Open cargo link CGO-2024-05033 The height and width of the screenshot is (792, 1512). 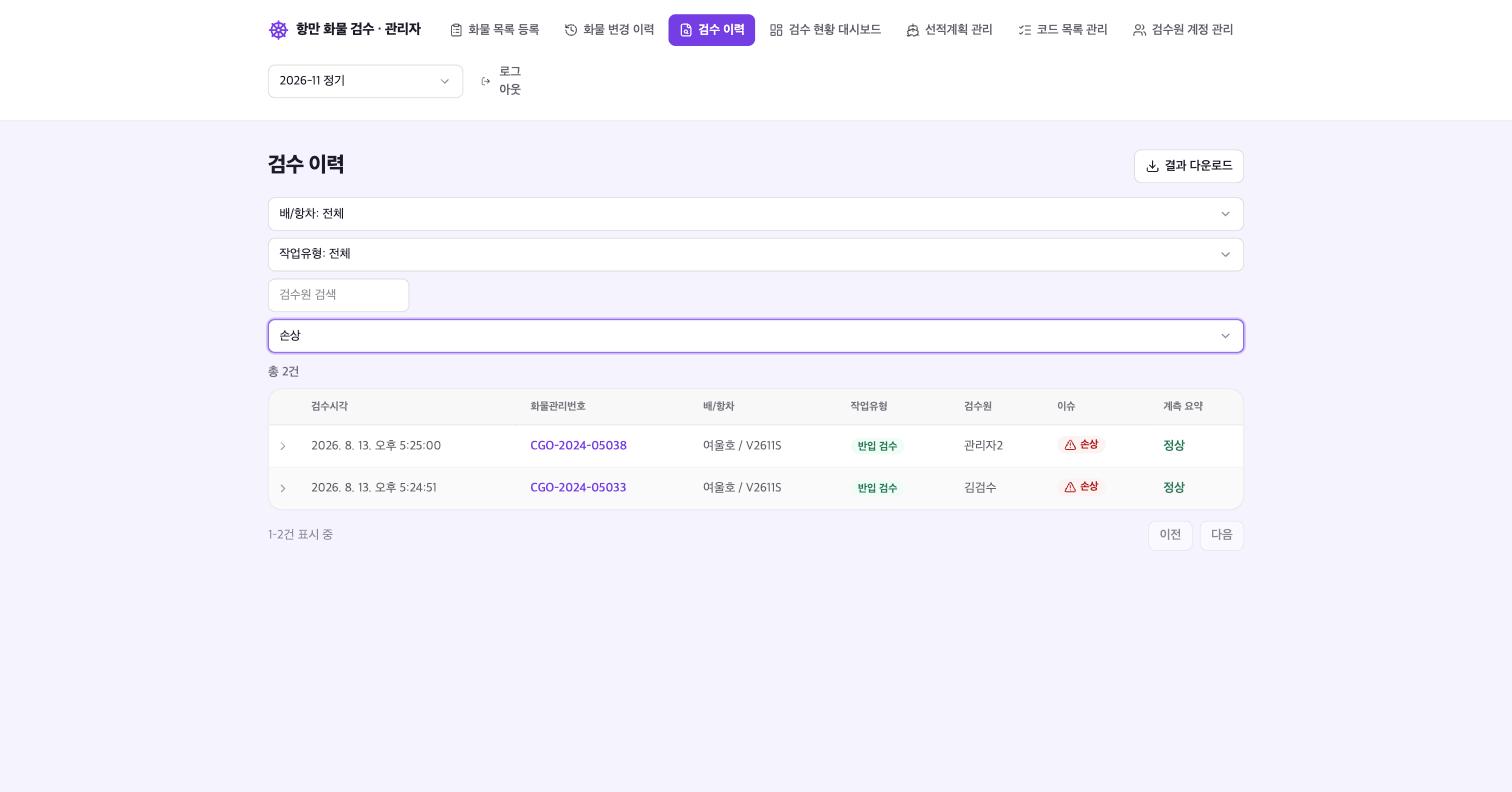click(578, 488)
